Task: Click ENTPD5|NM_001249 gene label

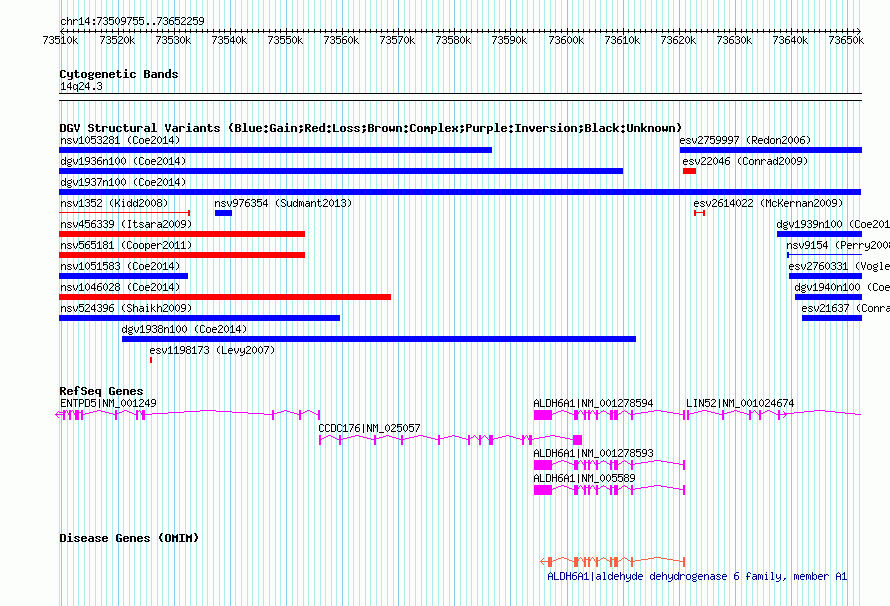Action: point(108,403)
